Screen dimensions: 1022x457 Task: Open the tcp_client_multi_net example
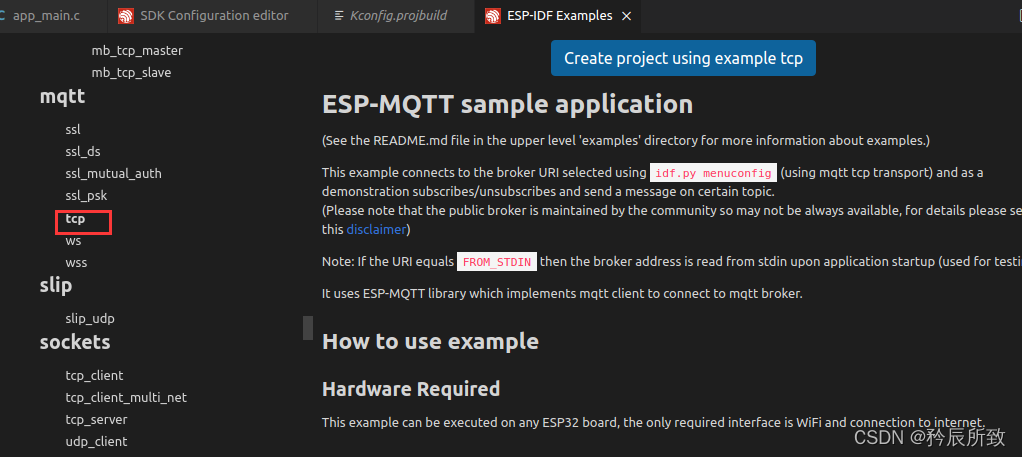tap(126, 397)
